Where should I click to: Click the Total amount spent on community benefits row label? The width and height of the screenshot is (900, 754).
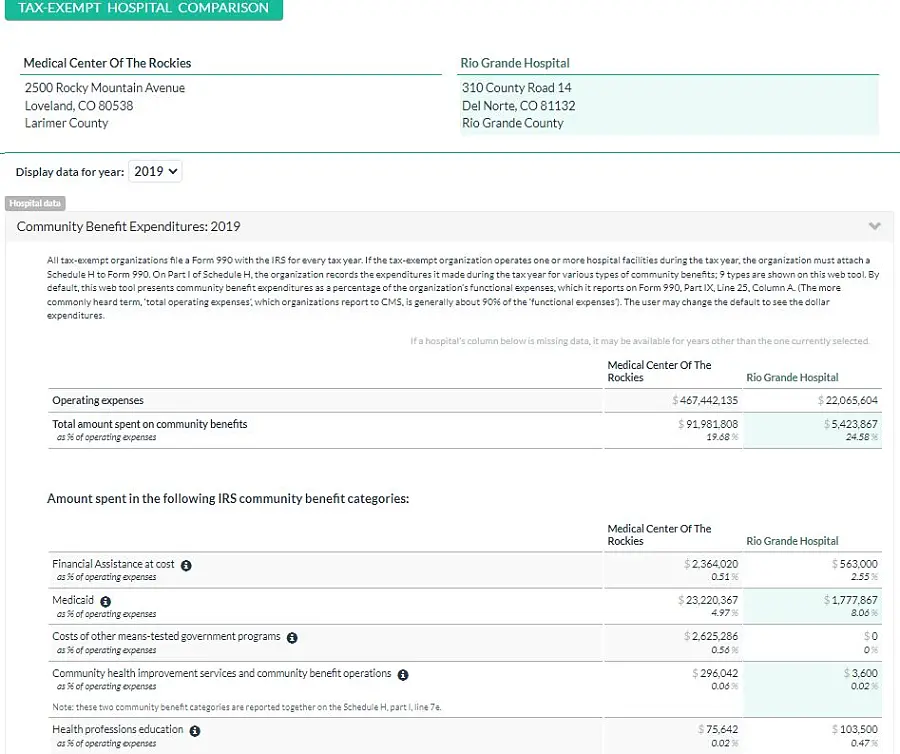point(150,424)
